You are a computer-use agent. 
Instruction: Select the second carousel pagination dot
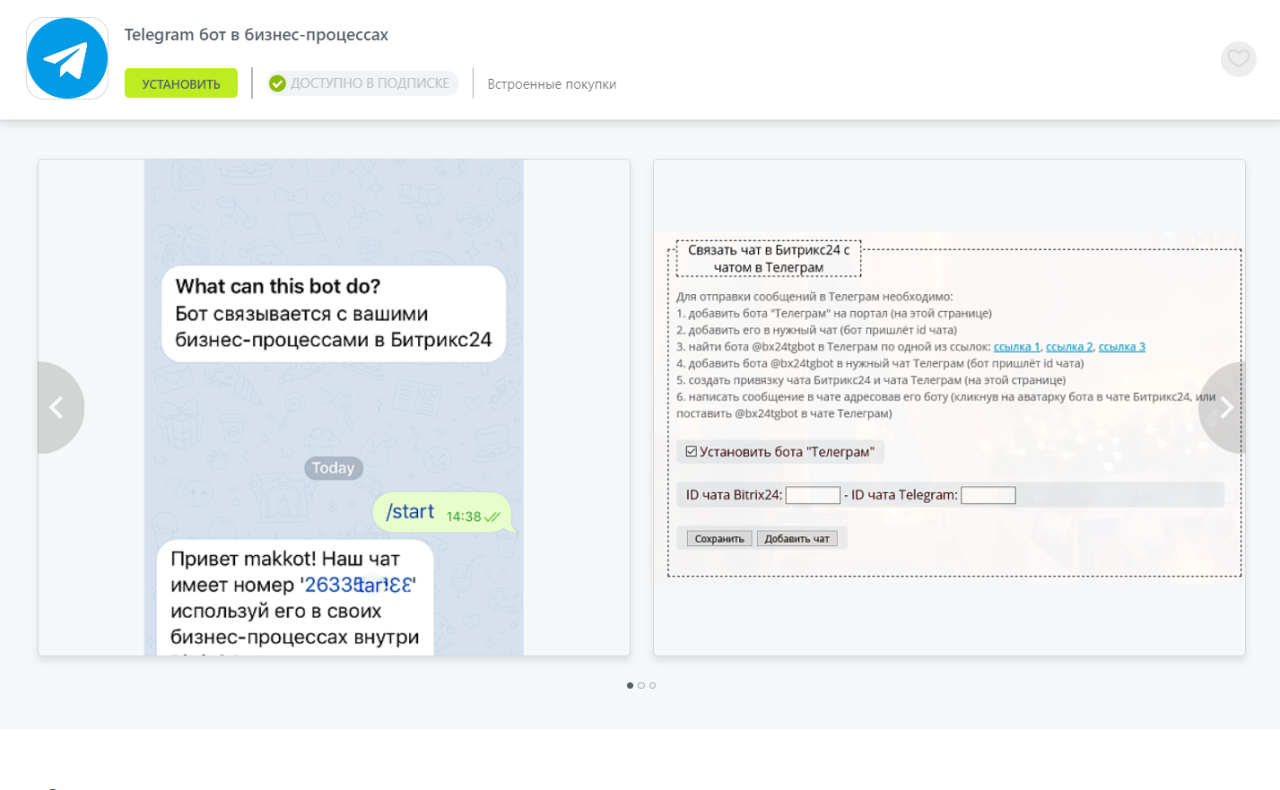[641, 686]
